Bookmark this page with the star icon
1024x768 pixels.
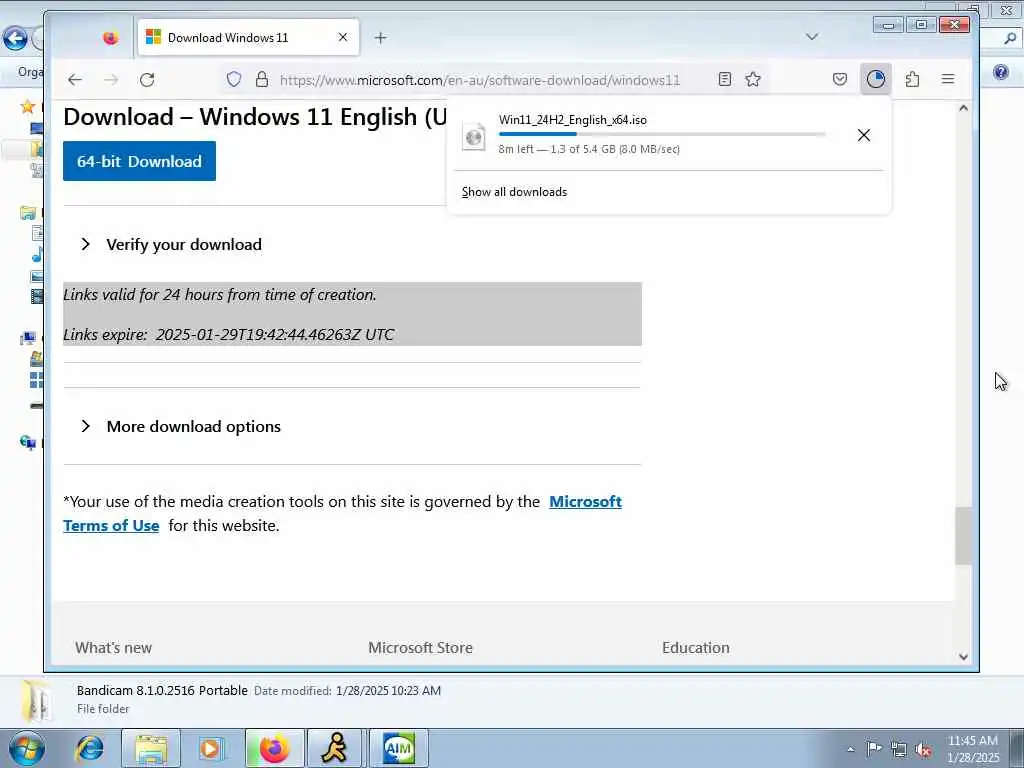click(x=753, y=80)
